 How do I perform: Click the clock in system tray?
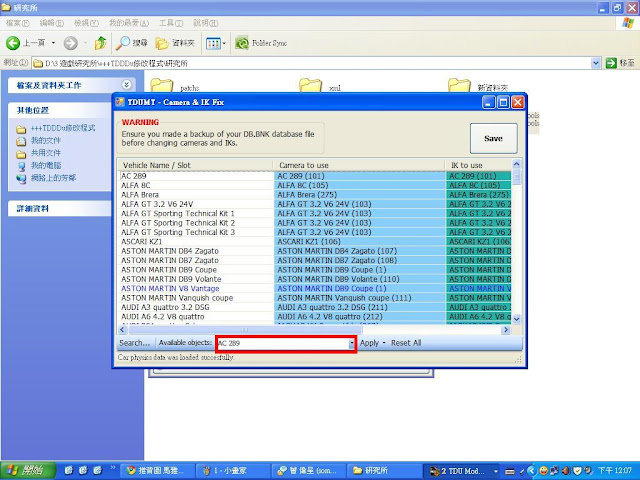(615, 471)
